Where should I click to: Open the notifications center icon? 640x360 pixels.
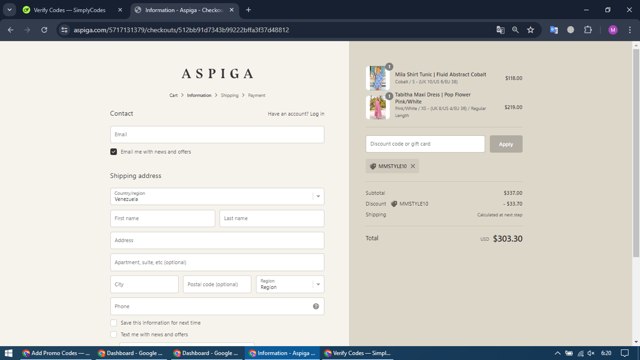click(x=625, y=353)
